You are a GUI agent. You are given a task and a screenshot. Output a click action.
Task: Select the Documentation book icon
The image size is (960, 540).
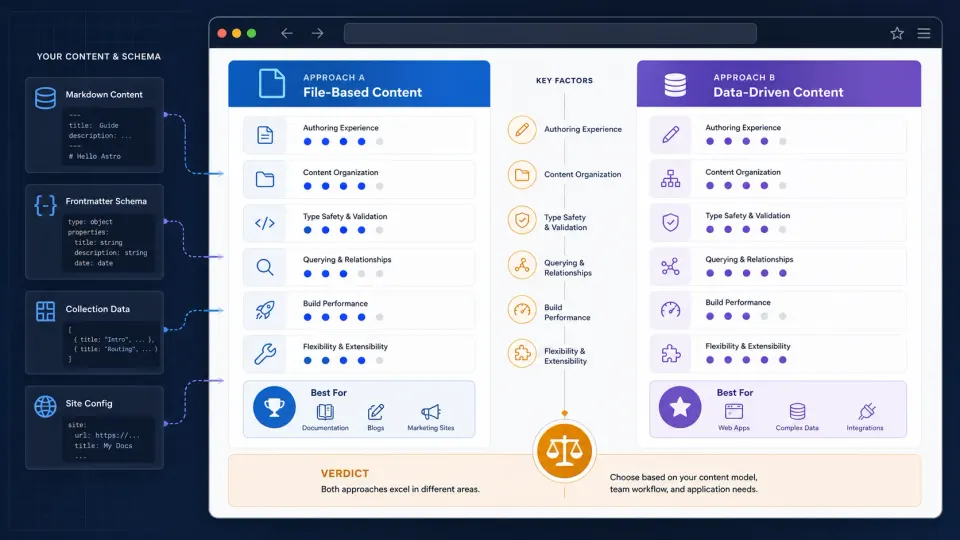click(x=325, y=411)
